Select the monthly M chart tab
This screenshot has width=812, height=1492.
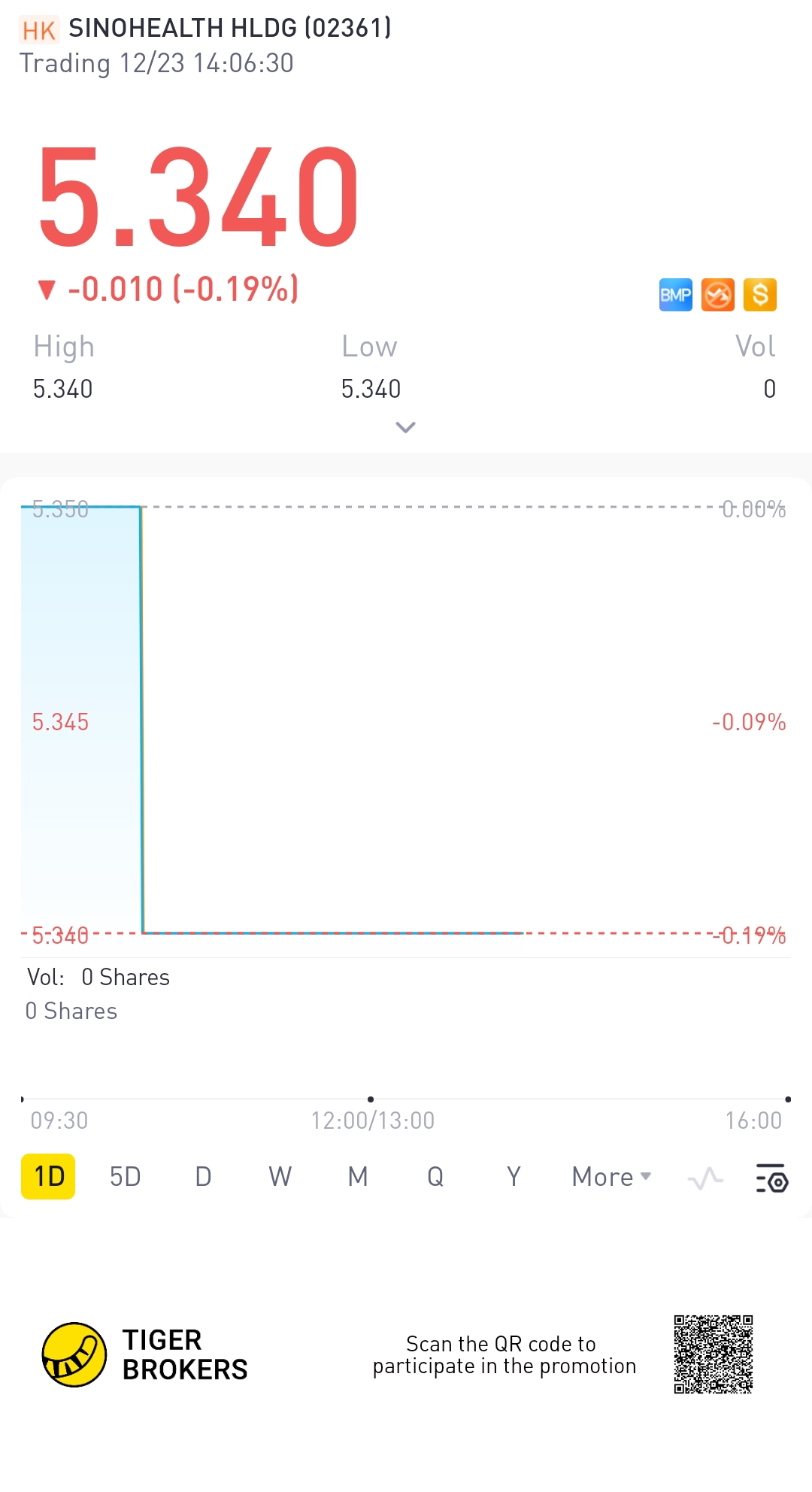(x=358, y=1177)
